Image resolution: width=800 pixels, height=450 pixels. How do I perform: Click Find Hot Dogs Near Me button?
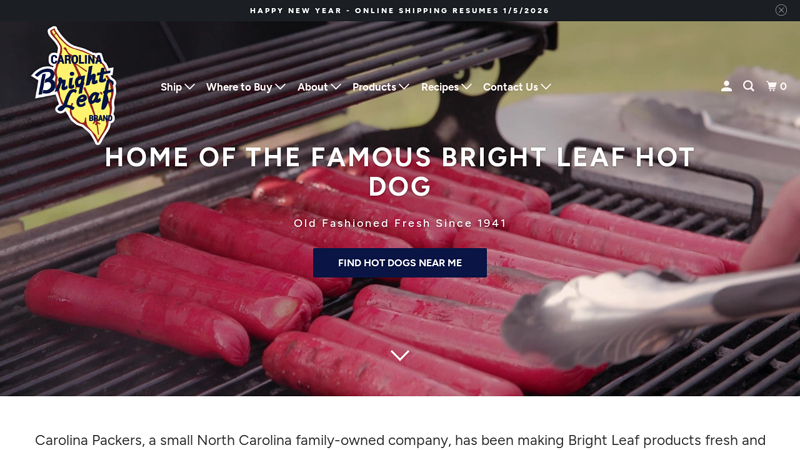(x=399, y=263)
